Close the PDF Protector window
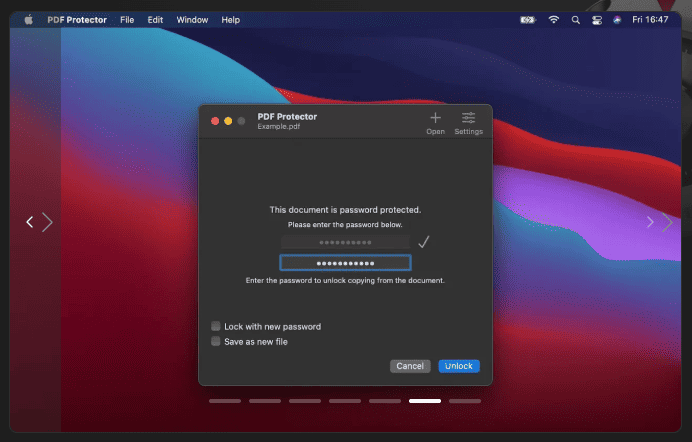Viewport: 692px width, 442px height. (215, 121)
